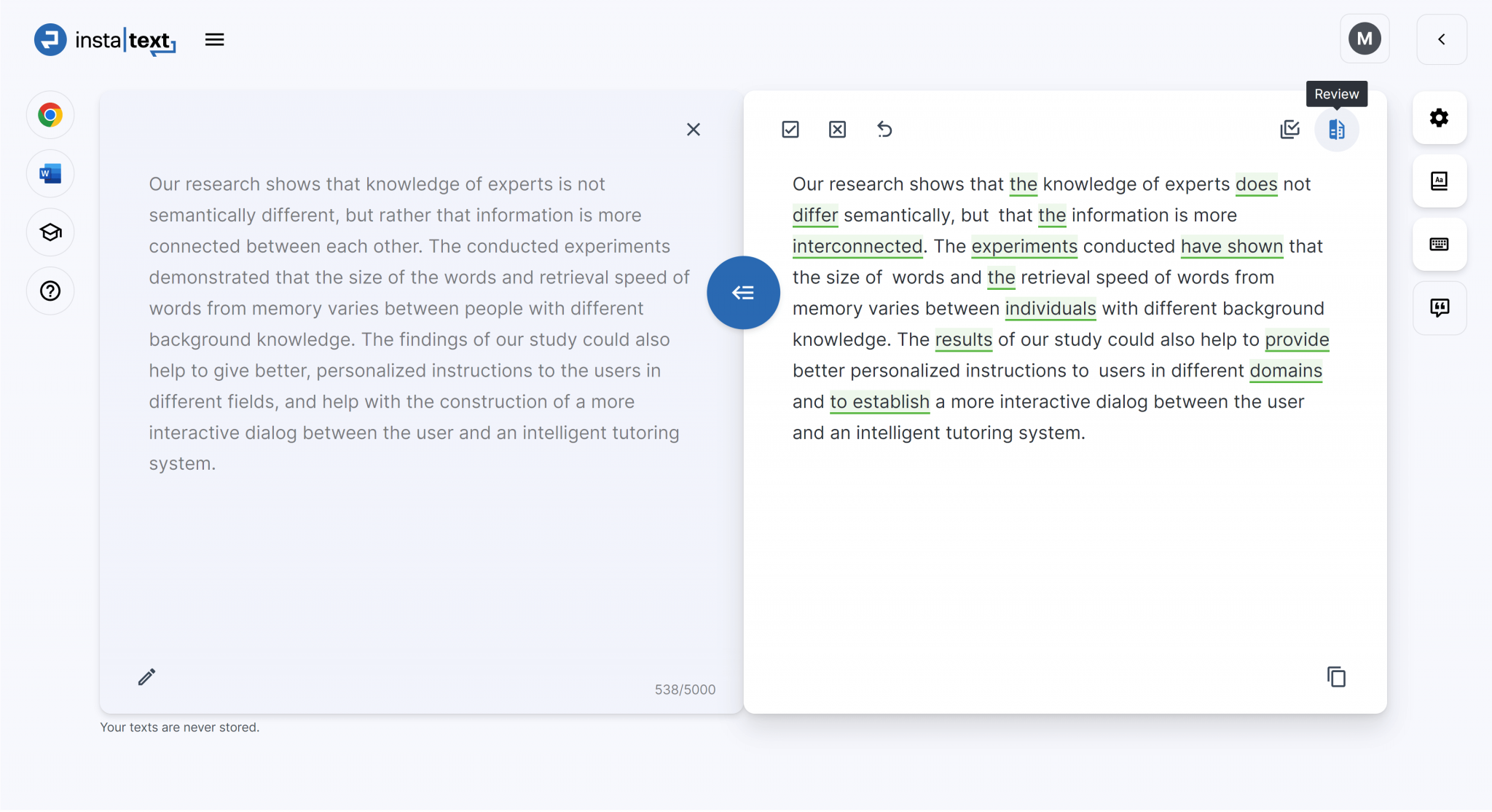
Task: View keyboard shortcuts panel
Action: click(x=1439, y=245)
